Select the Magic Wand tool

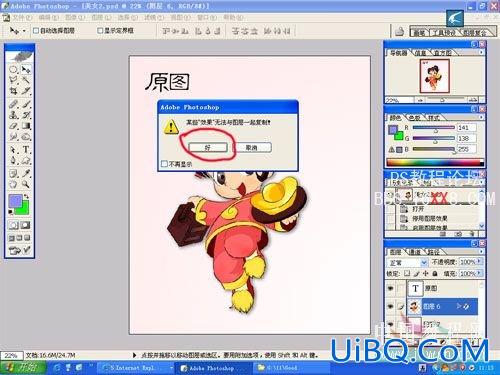(x=26, y=80)
